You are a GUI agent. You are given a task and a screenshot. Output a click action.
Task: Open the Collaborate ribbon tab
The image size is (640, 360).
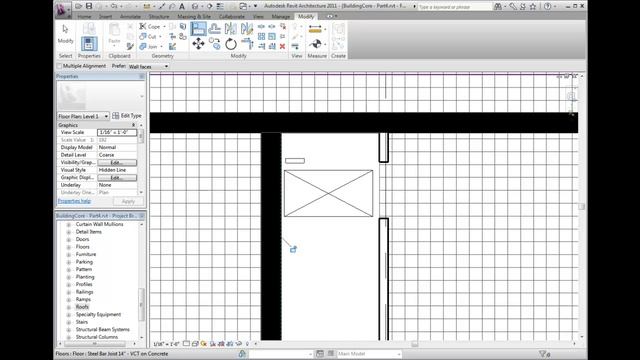click(x=232, y=16)
